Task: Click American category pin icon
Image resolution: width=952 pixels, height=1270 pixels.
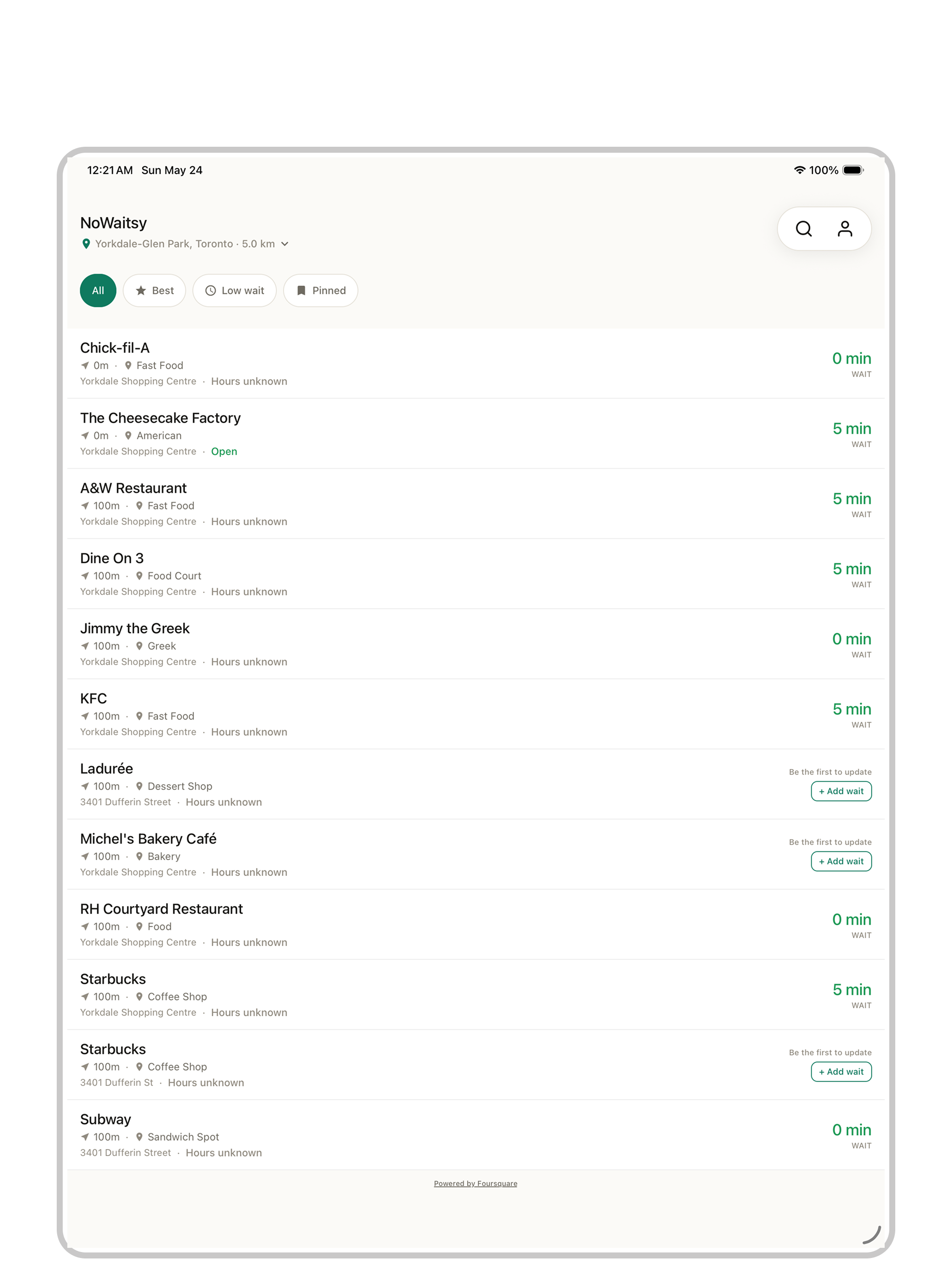Action: (129, 435)
